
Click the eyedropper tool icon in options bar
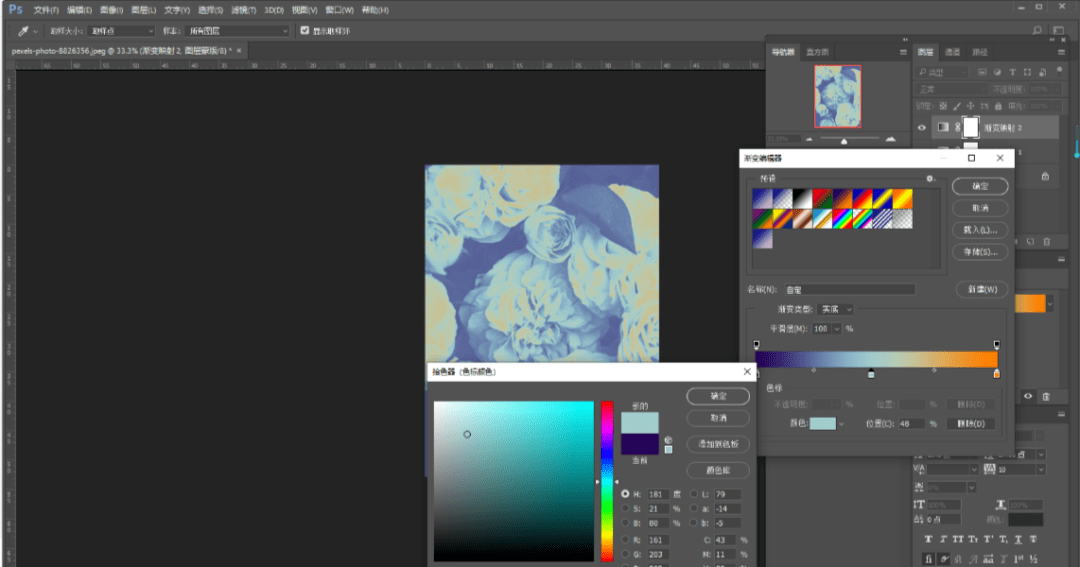(x=23, y=31)
